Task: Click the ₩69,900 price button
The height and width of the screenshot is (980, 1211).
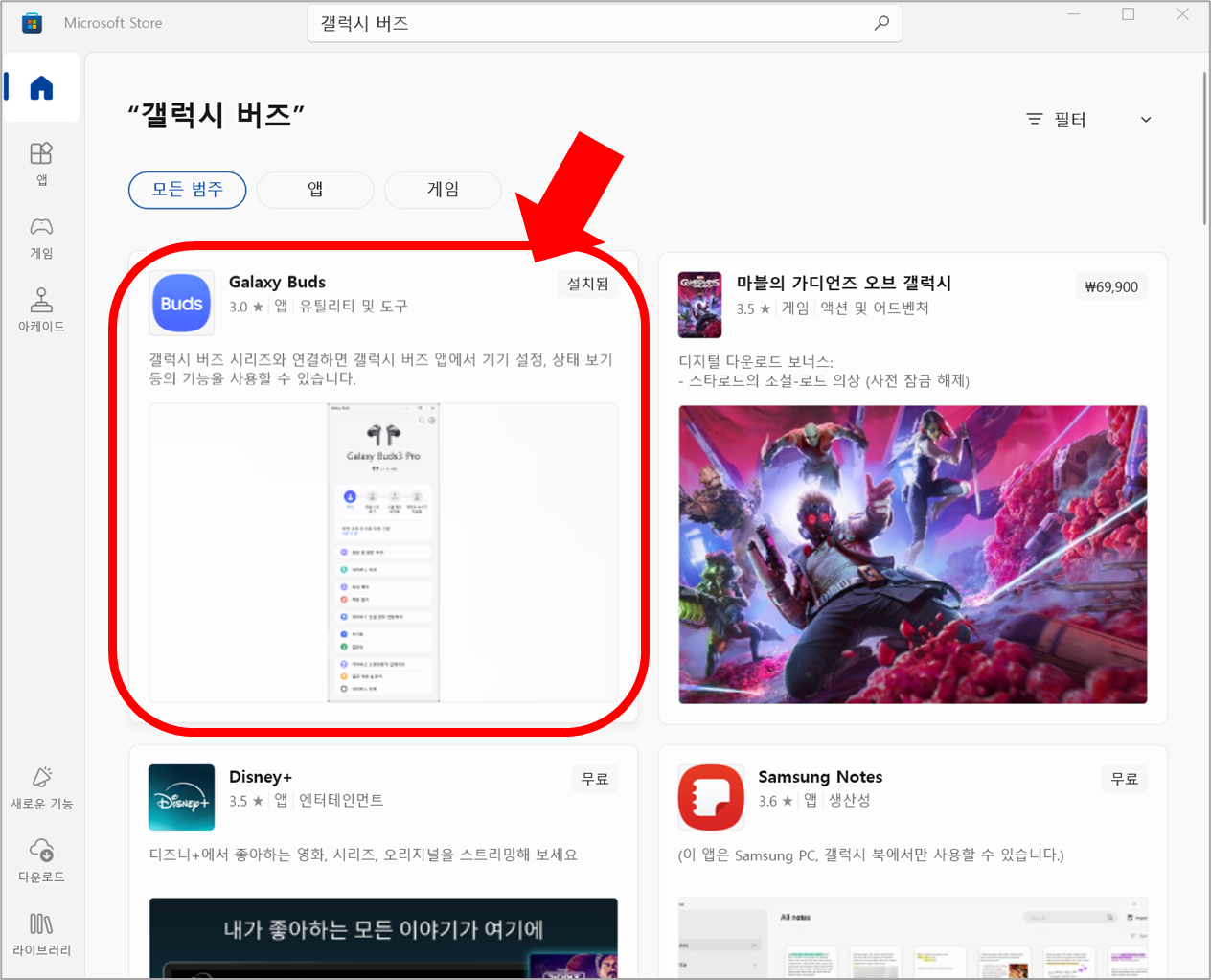Action: 1111,286
